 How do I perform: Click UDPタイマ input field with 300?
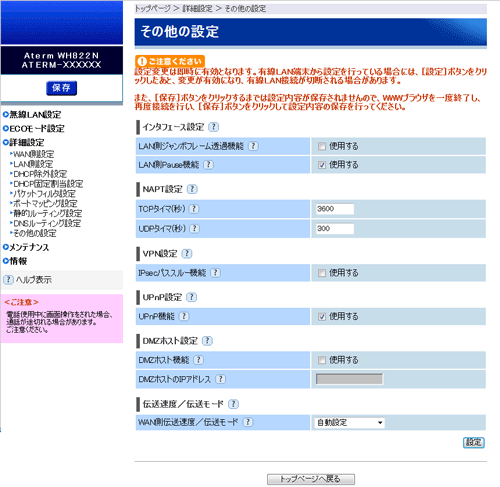pos(335,229)
